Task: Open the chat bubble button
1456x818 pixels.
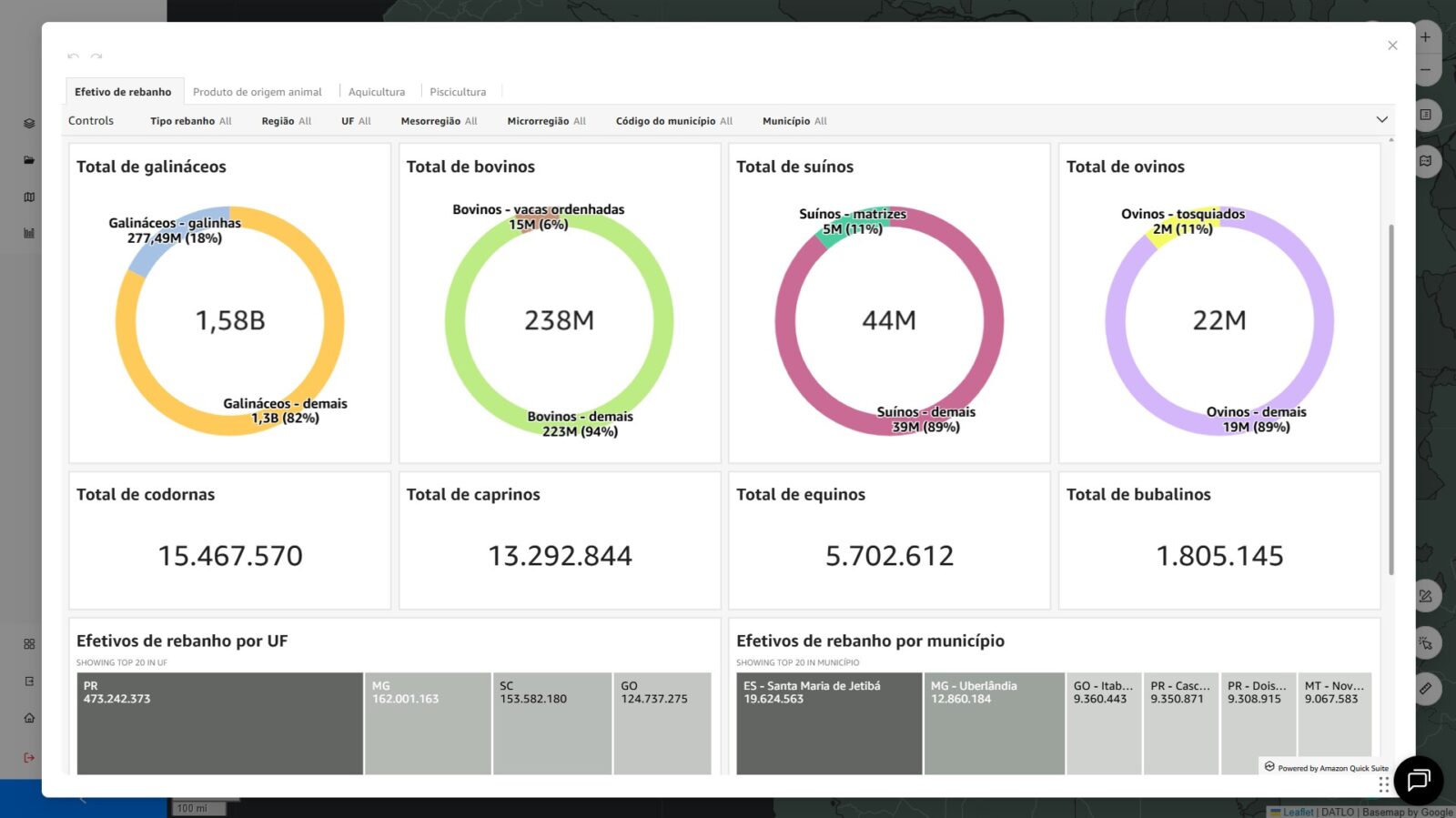Action: tap(1418, 780)
